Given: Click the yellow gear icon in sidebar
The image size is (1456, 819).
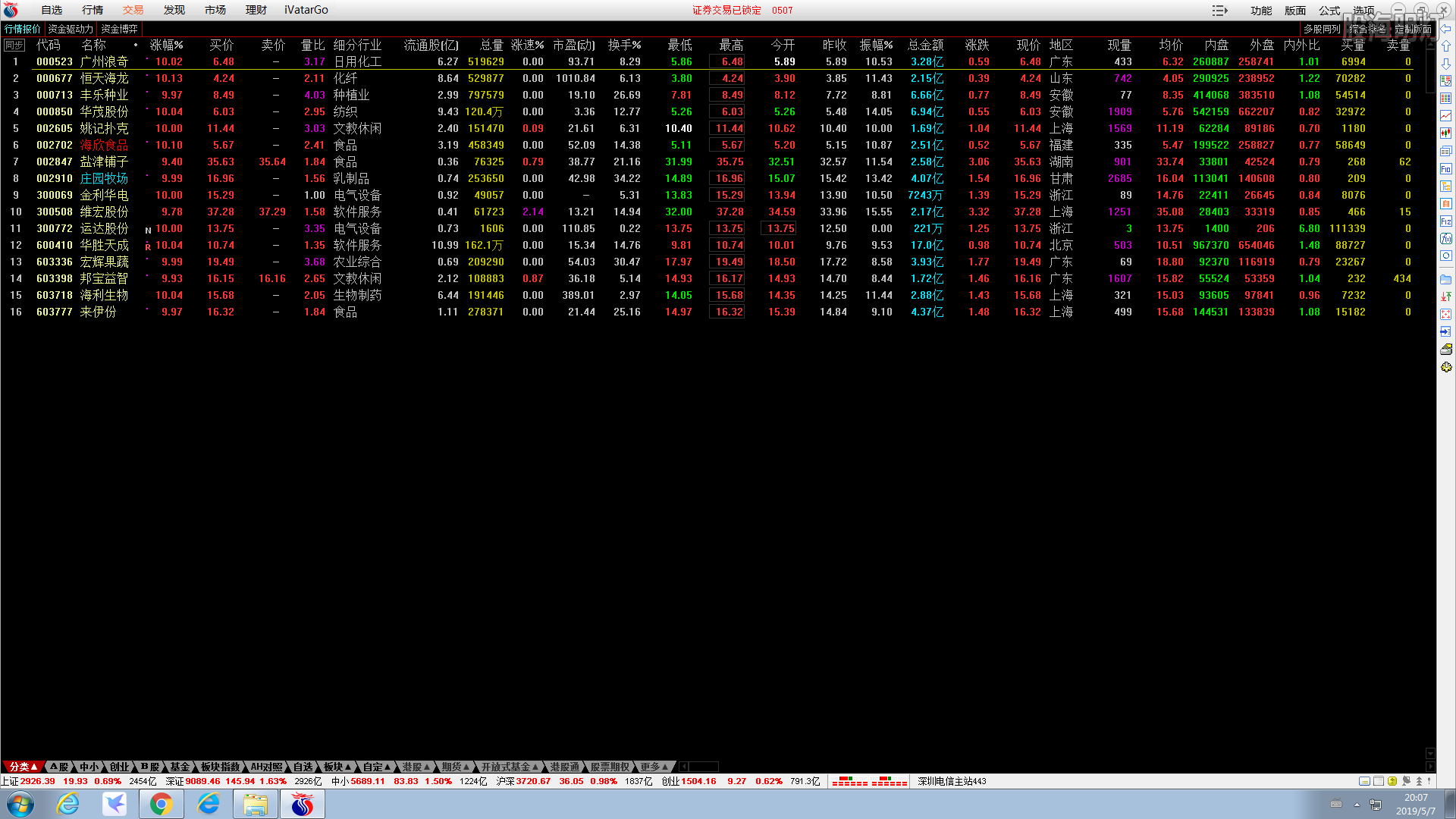Looking at the screenshot, I should 1446,367.
